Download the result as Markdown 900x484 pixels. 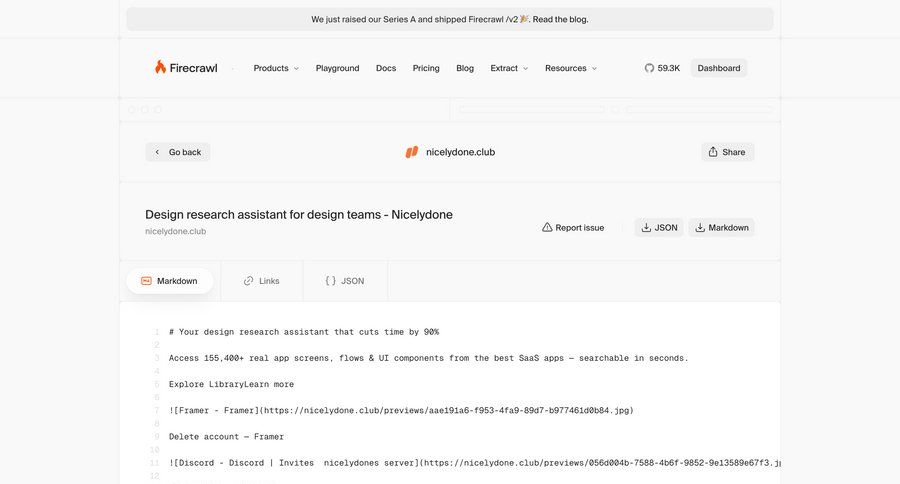coord(721,228)
